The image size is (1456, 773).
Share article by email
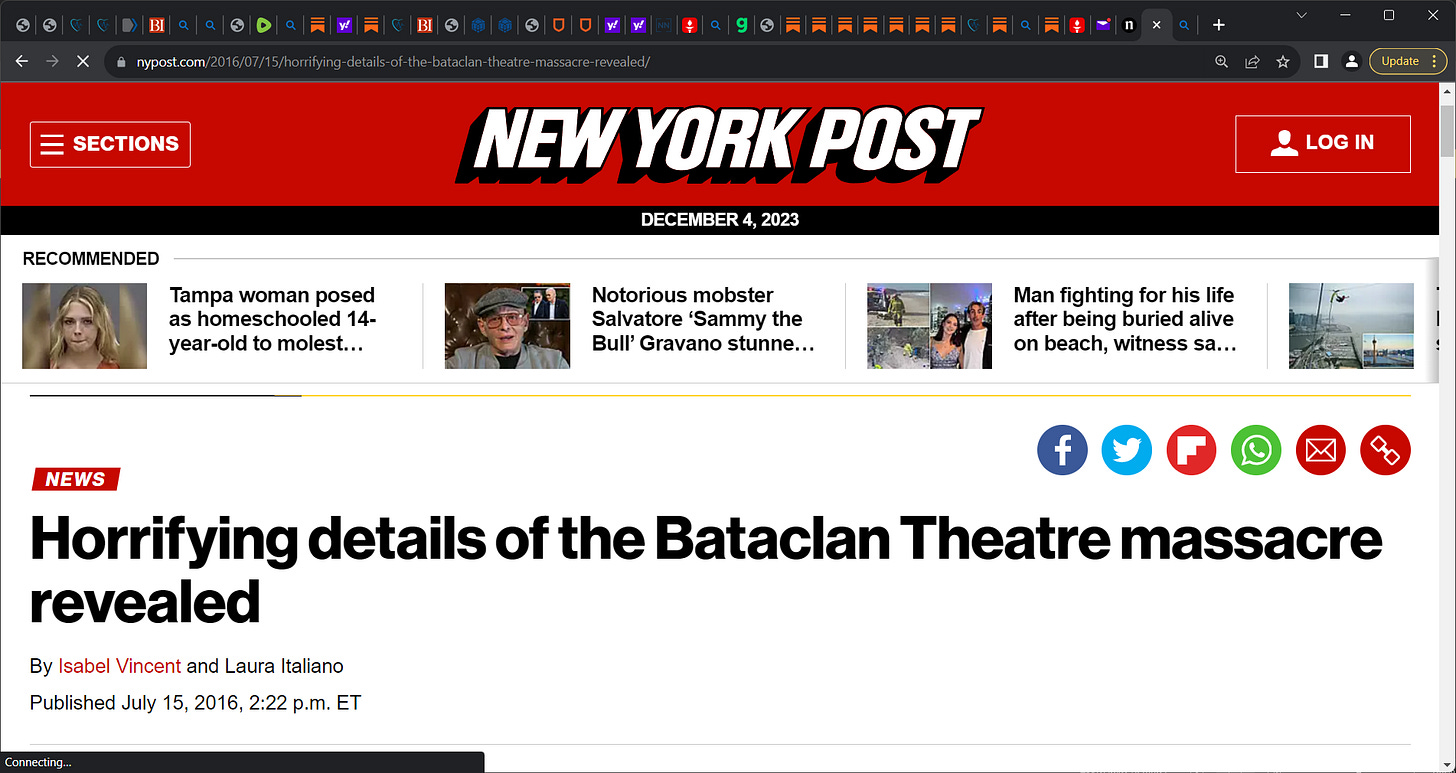pyautogui.click(x=1321, y=450)
